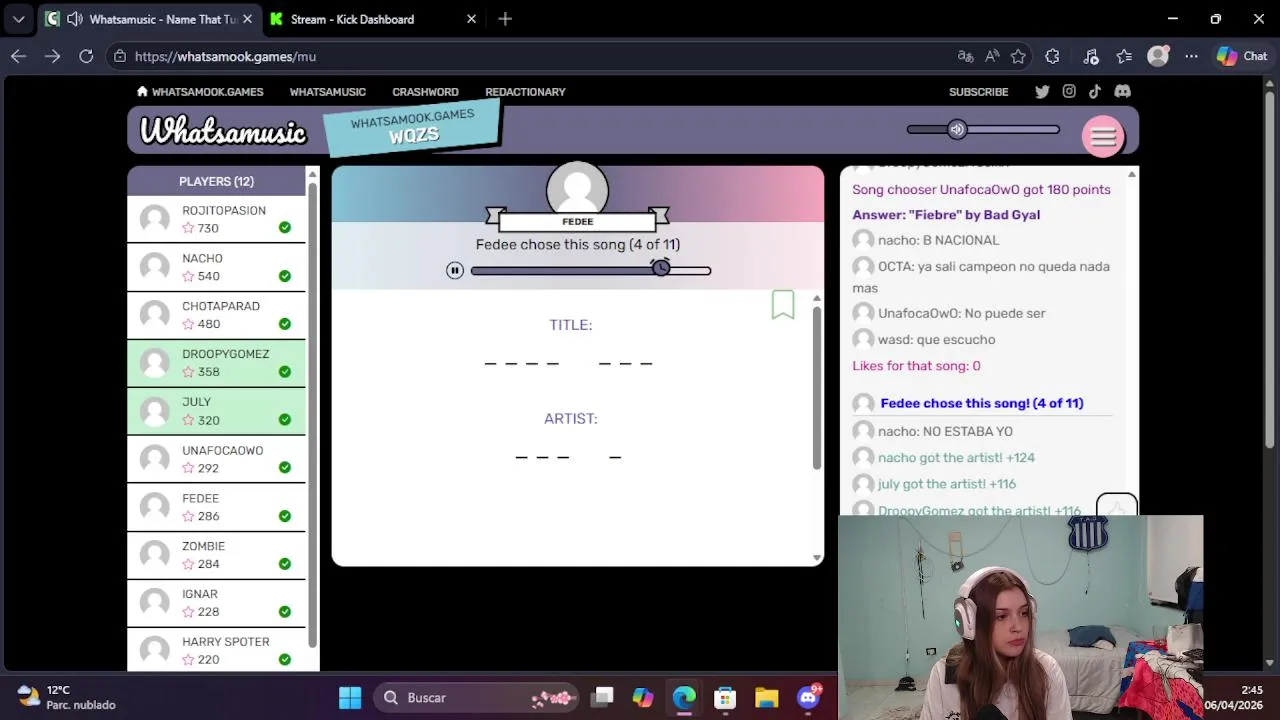Click Fedee's avatar above the song
1280x720 pixels.
(577, 188)
